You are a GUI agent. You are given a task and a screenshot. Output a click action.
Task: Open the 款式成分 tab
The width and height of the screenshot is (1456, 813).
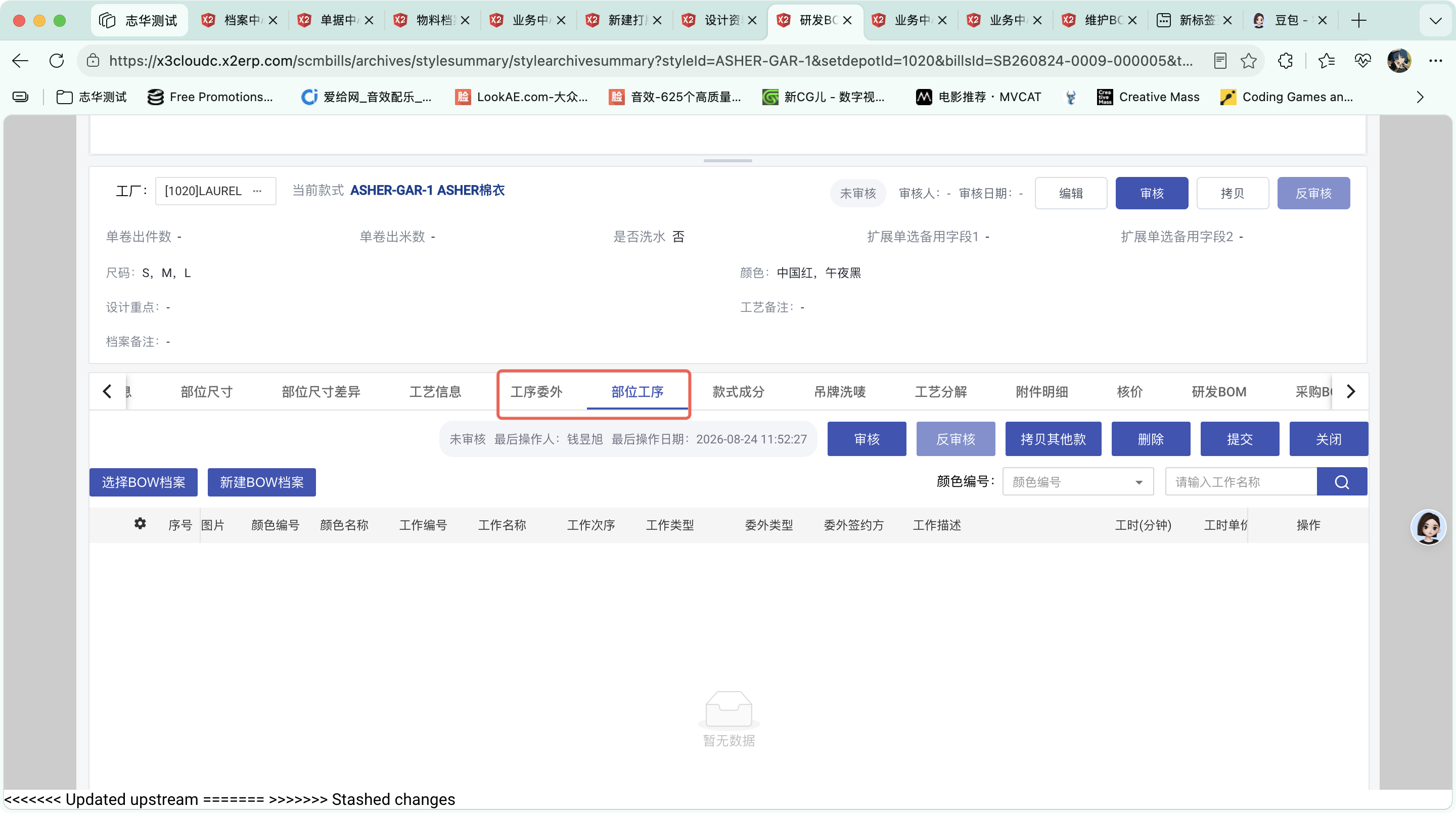738,391
